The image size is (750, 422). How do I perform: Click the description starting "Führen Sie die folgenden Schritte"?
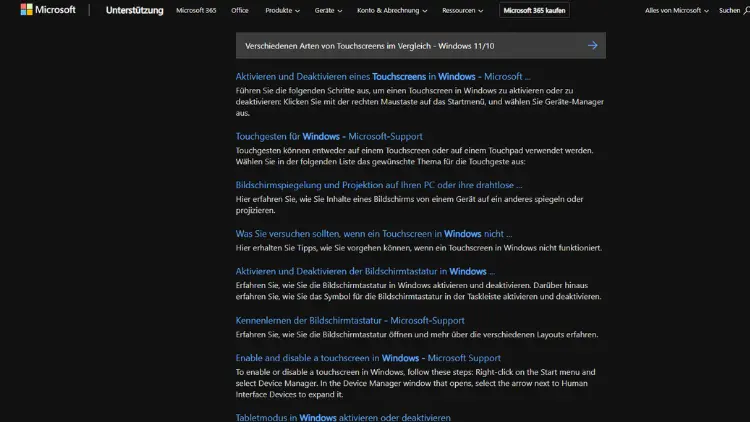(419, 102)
